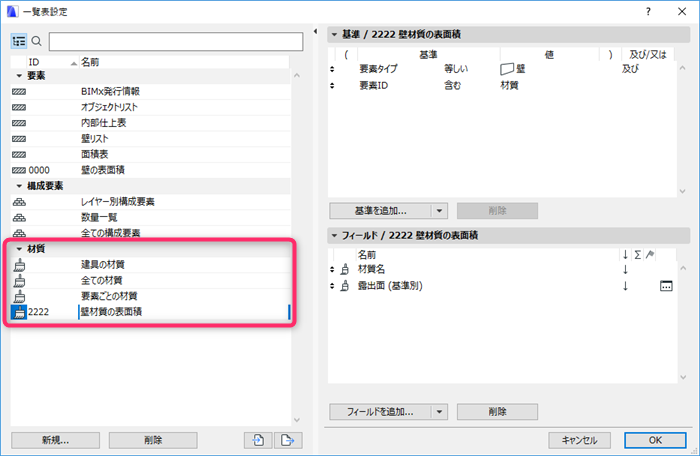Click 新規... button
This screenshot has width=700, height=456.
click(x=55, y=440)
